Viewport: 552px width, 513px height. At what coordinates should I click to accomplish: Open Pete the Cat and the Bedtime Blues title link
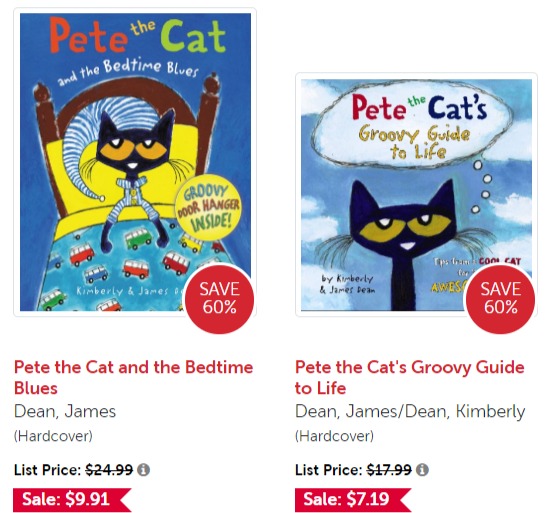133,377
